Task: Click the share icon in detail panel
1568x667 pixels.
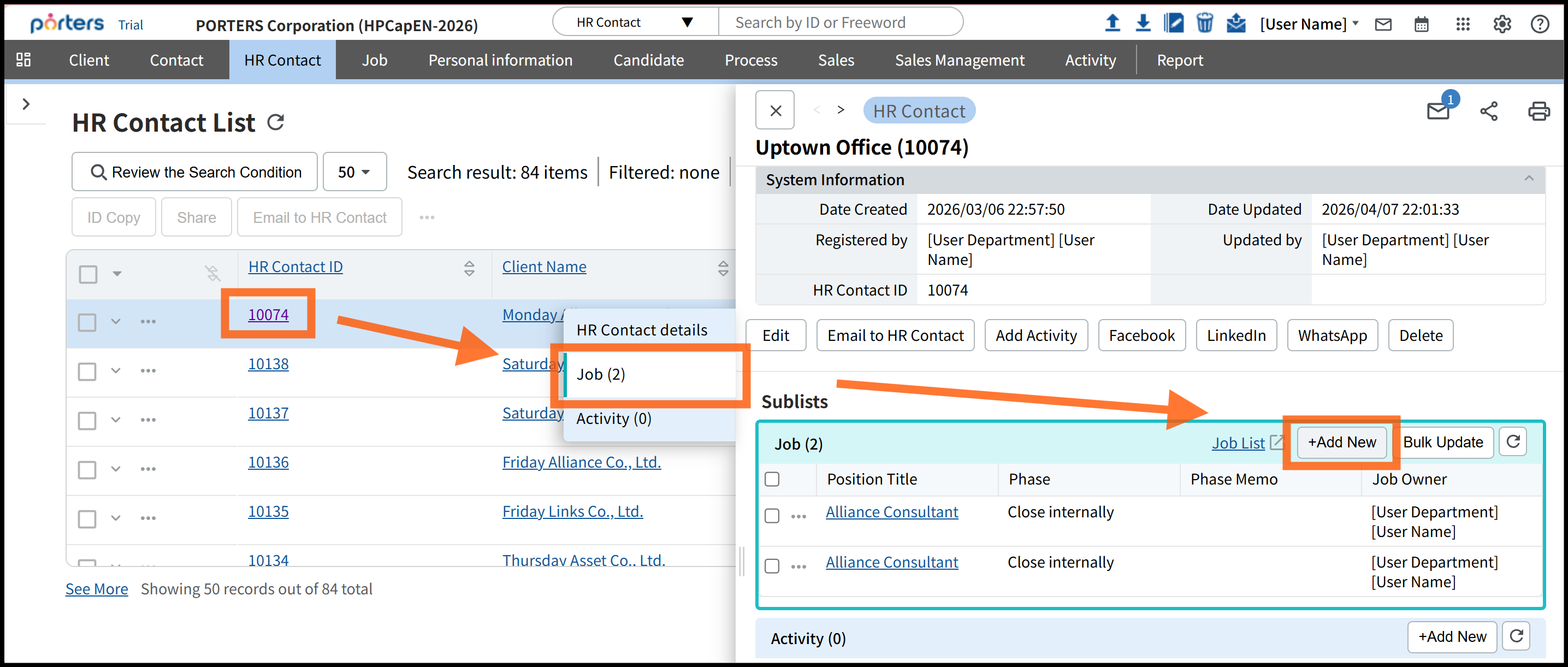Action: 1488,111
